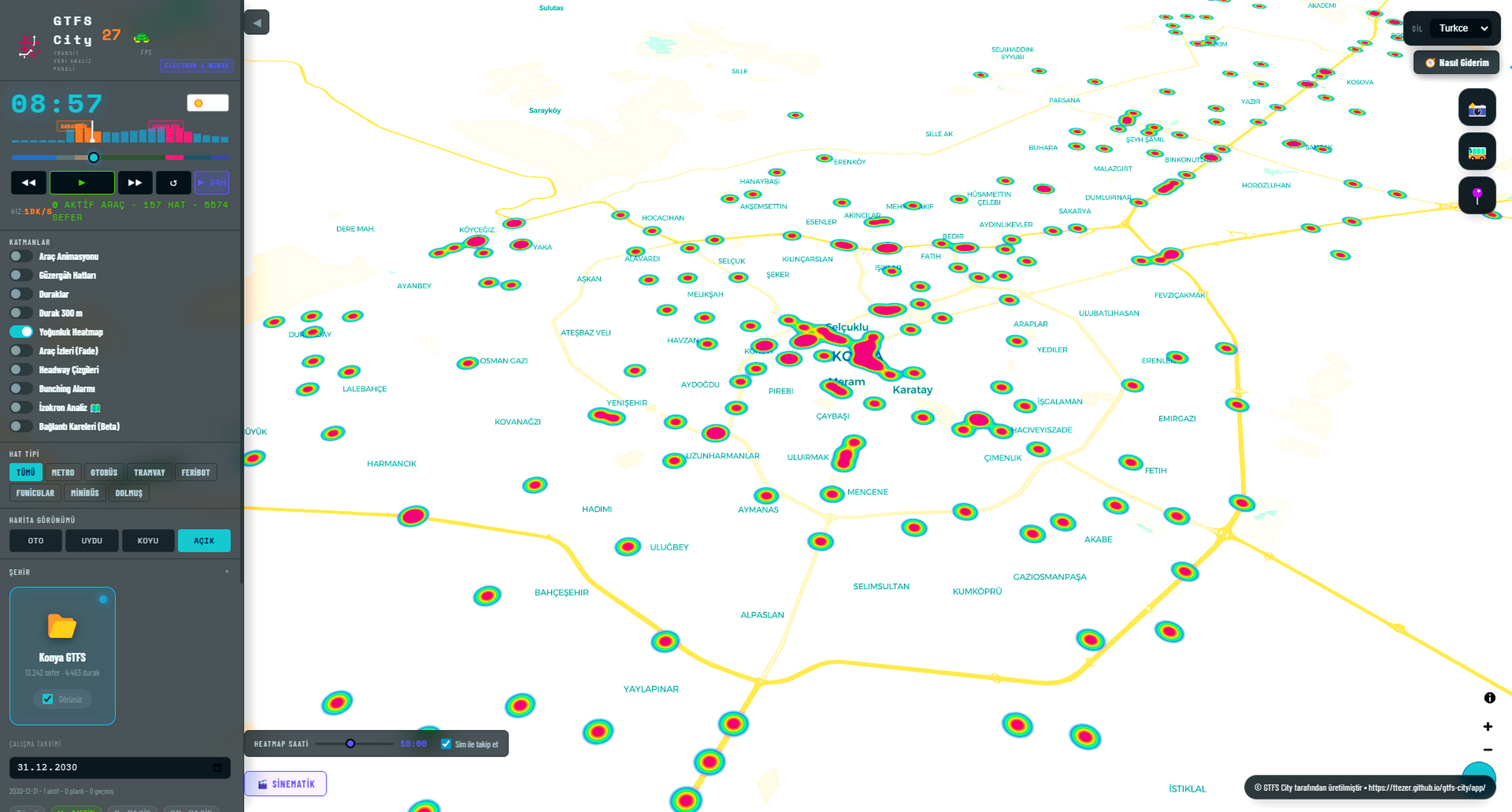Image resolution: width=1512 pixels, height=812 pixels.
Task: Click the BAHÇEŞEHIR label on map
Action: (561, 592)
